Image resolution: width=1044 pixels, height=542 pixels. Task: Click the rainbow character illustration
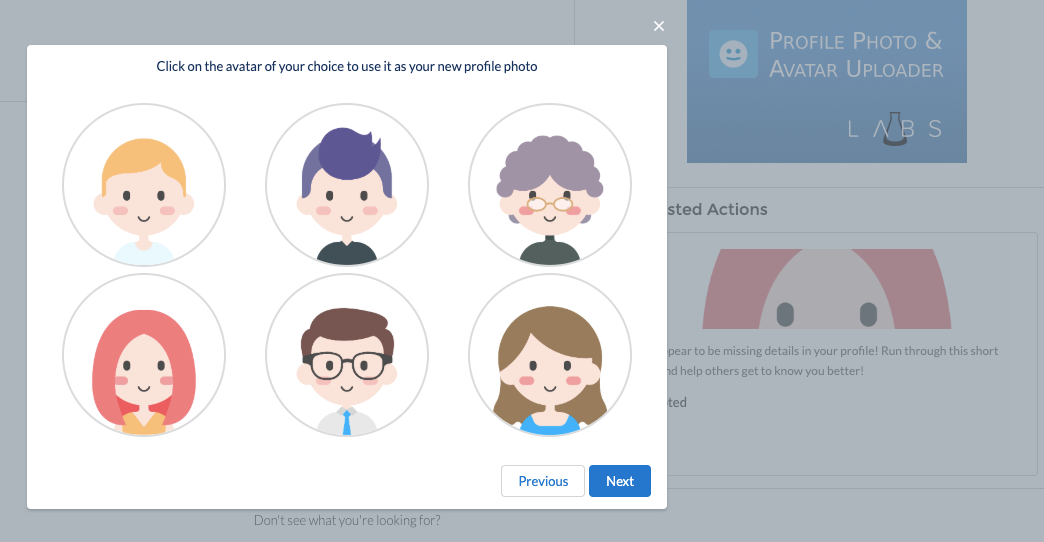pos(826,290)
